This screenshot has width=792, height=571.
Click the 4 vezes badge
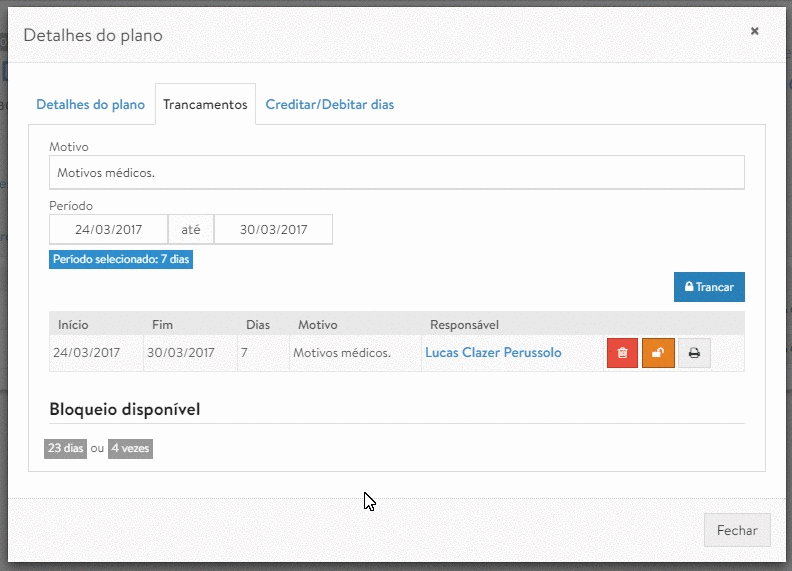pyautogui.click(x=130, y=449)
